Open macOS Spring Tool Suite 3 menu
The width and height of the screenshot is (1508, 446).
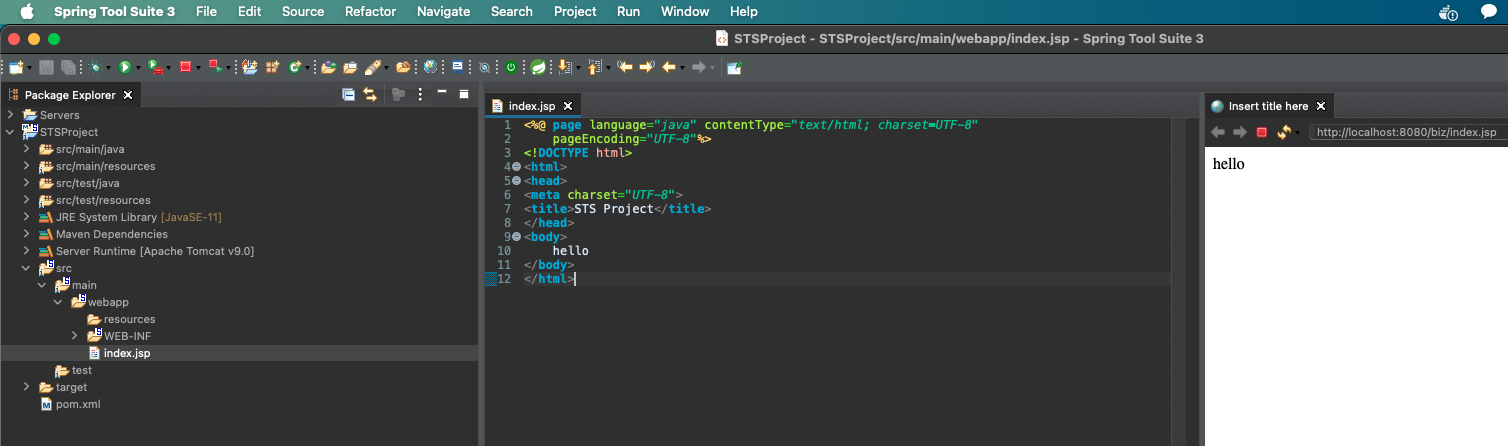pos(114,12)
